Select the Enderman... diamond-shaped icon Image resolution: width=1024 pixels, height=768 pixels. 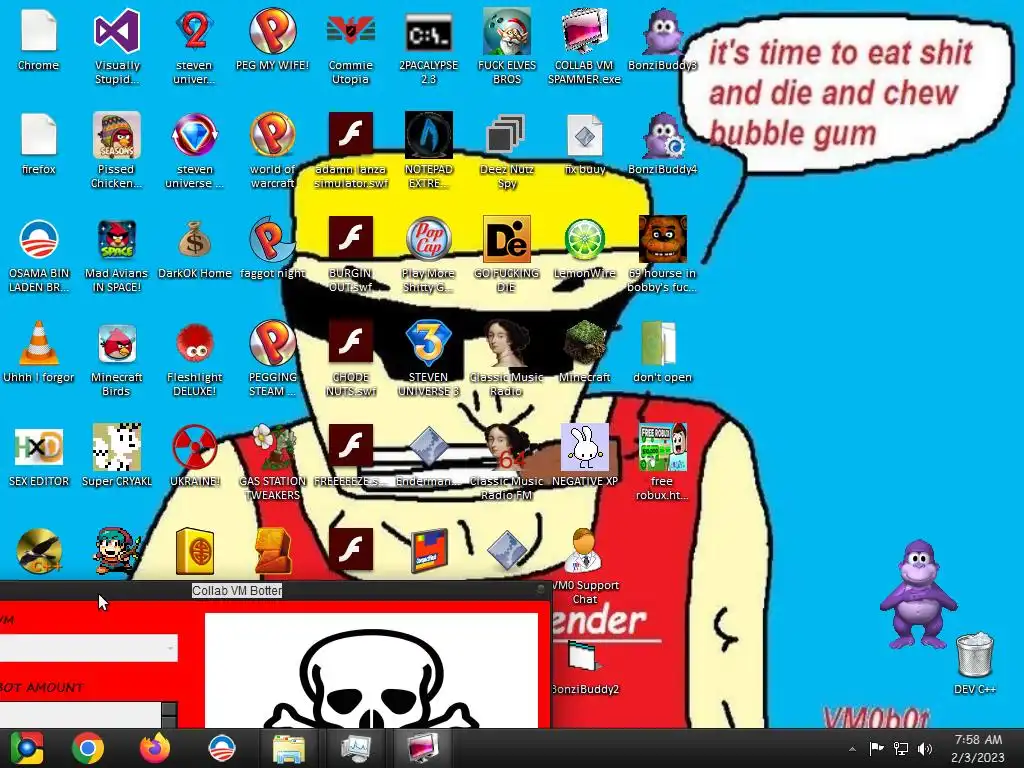428,456
